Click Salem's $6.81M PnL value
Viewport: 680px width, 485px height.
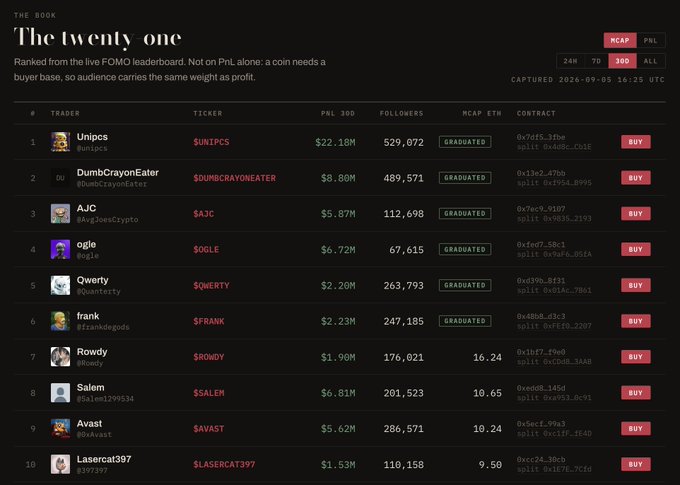338,393
